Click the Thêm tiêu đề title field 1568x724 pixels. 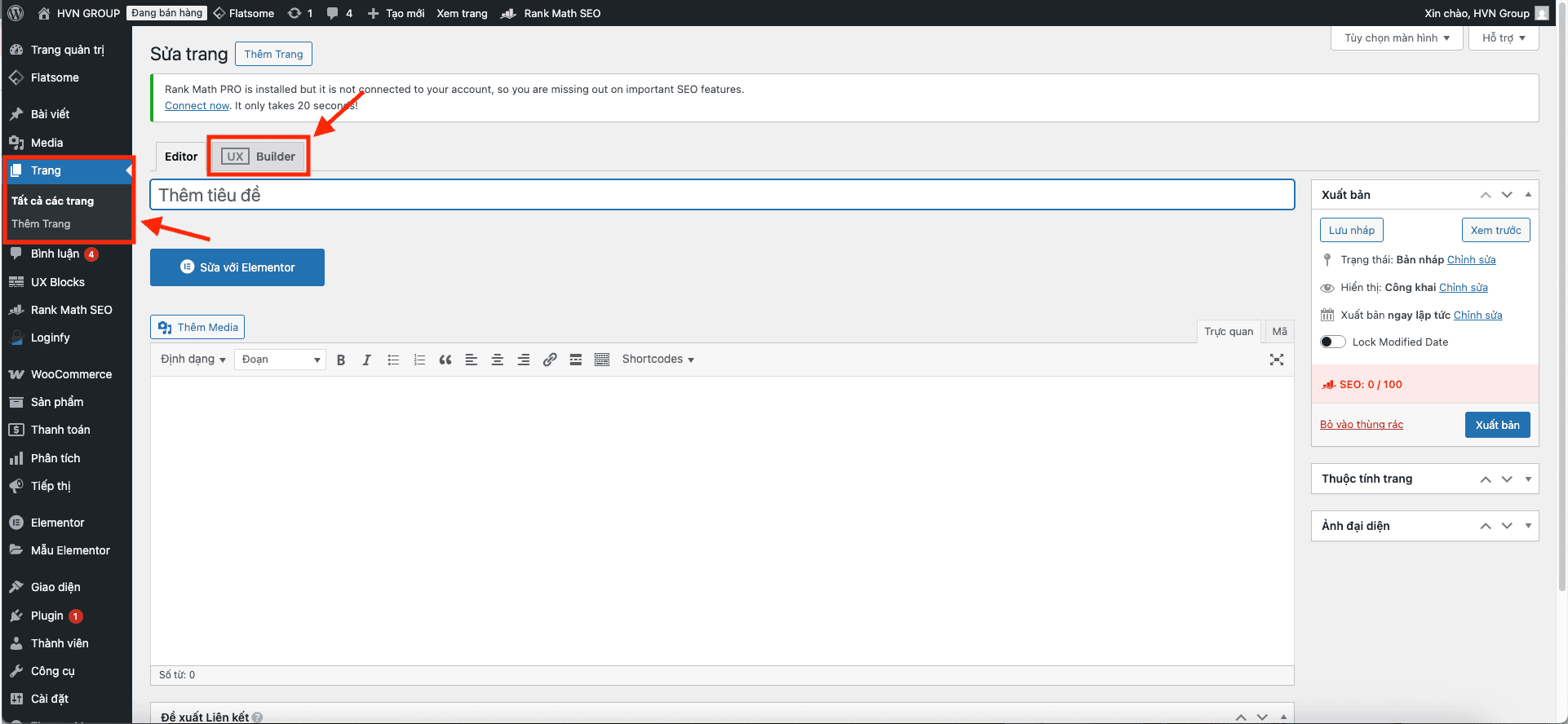722,195
